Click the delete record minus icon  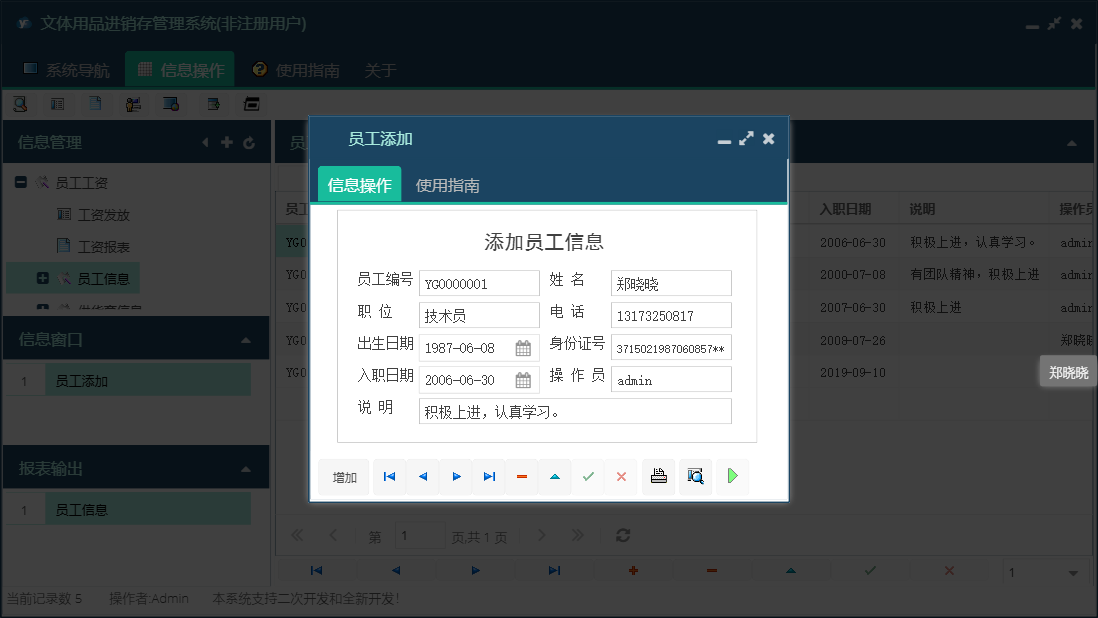click(x=521, y=477)
